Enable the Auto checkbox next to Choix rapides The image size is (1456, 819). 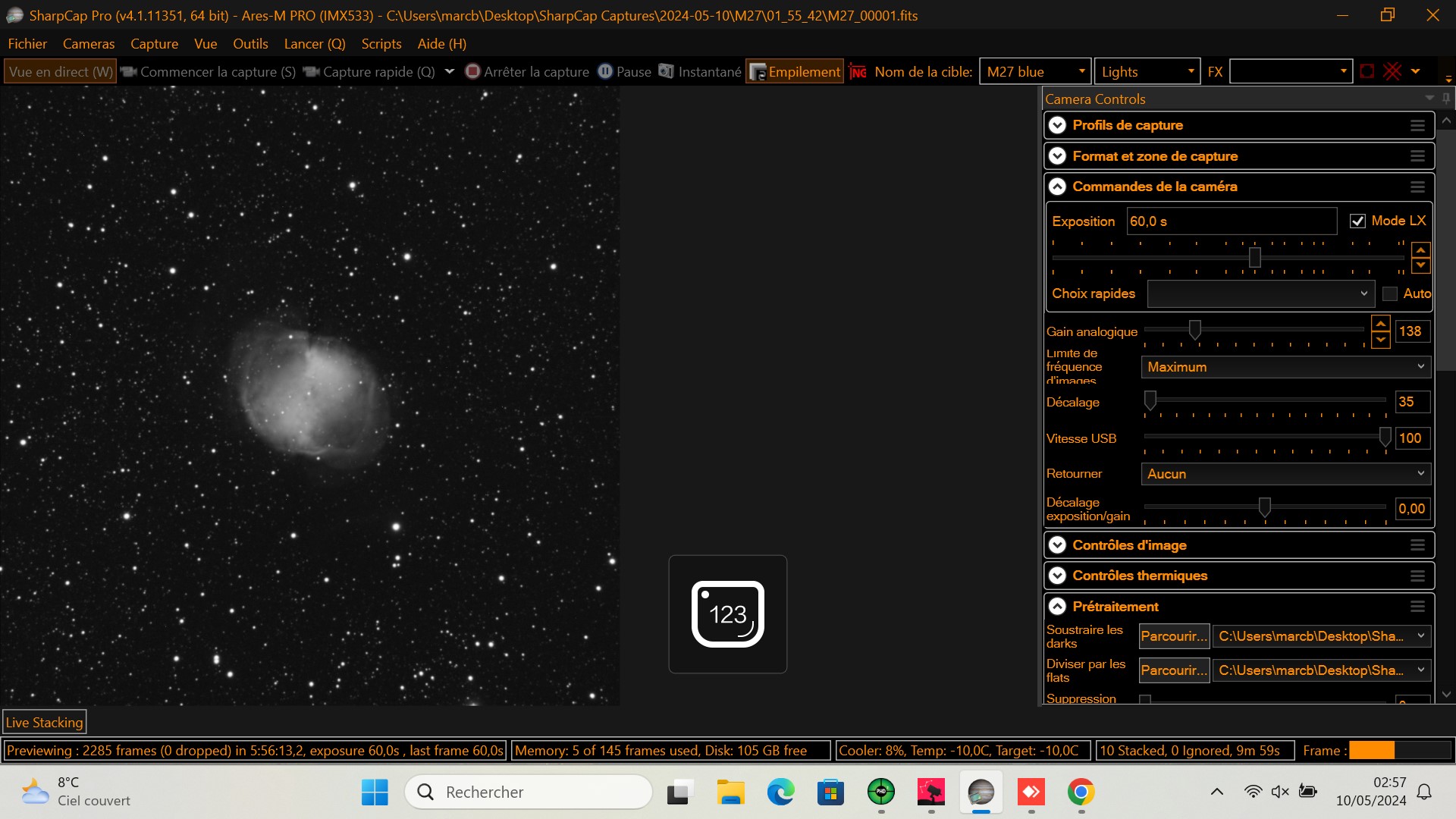tap(1389, 293)
